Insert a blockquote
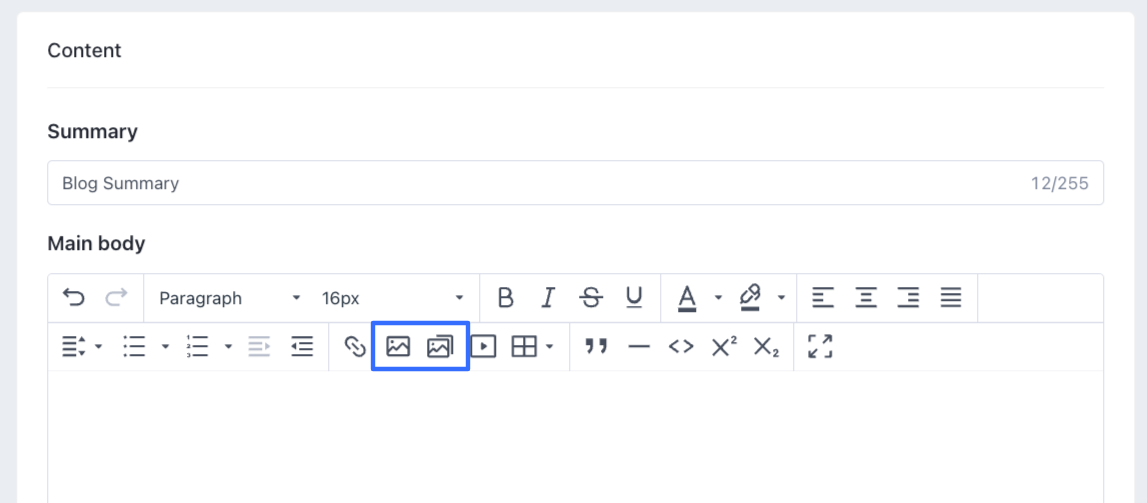The height and width of the screenshot is (503, 1147). [597, 347]
